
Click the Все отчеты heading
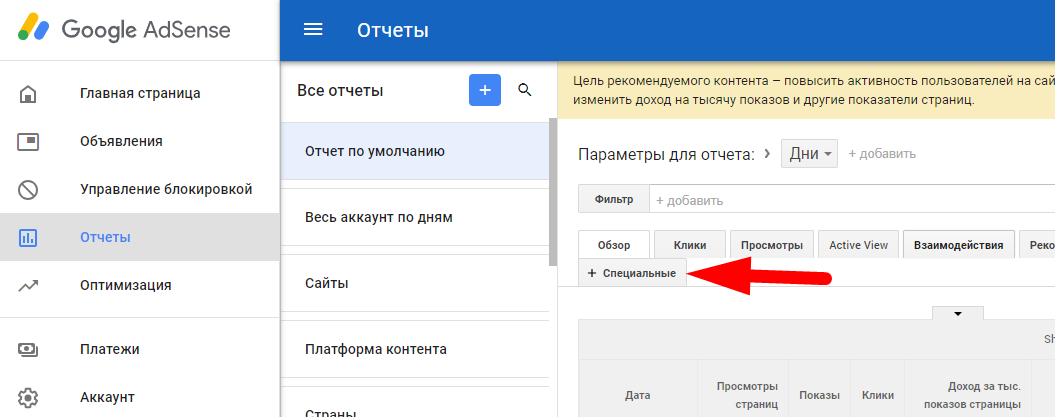pos(340,90)
